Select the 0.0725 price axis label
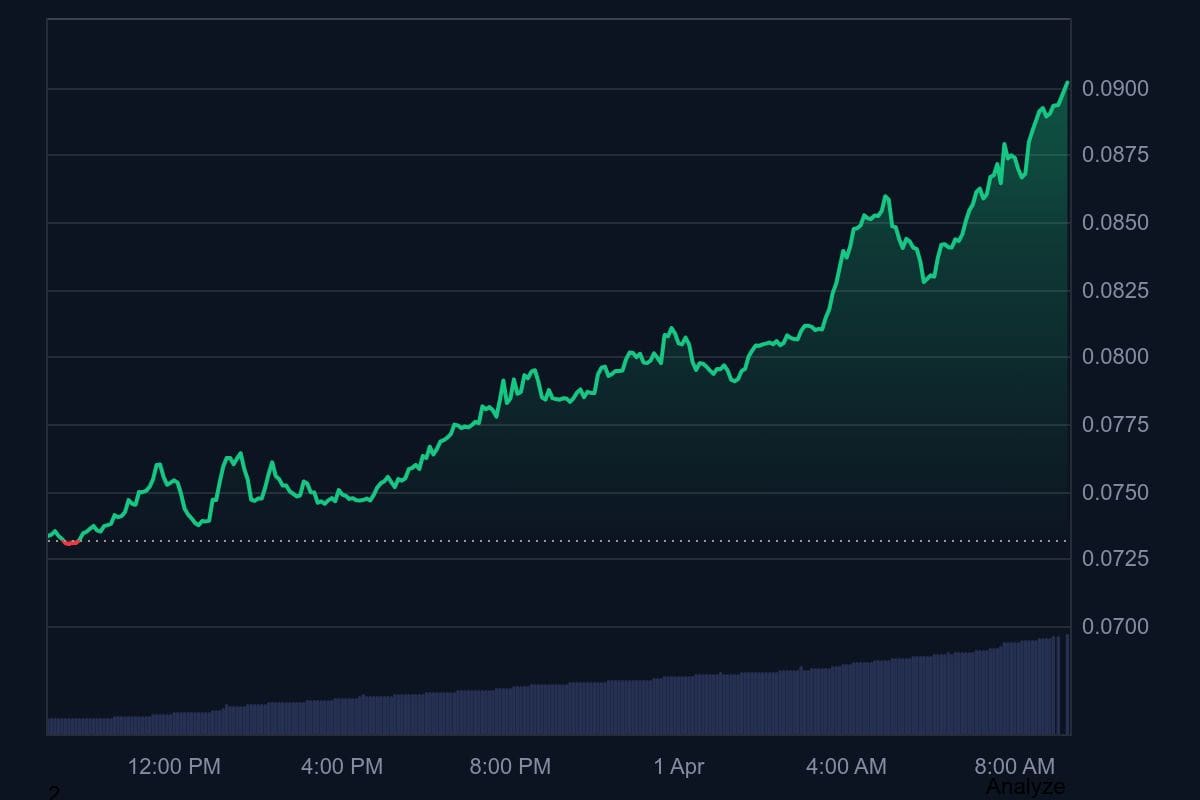 [1115, 559]
